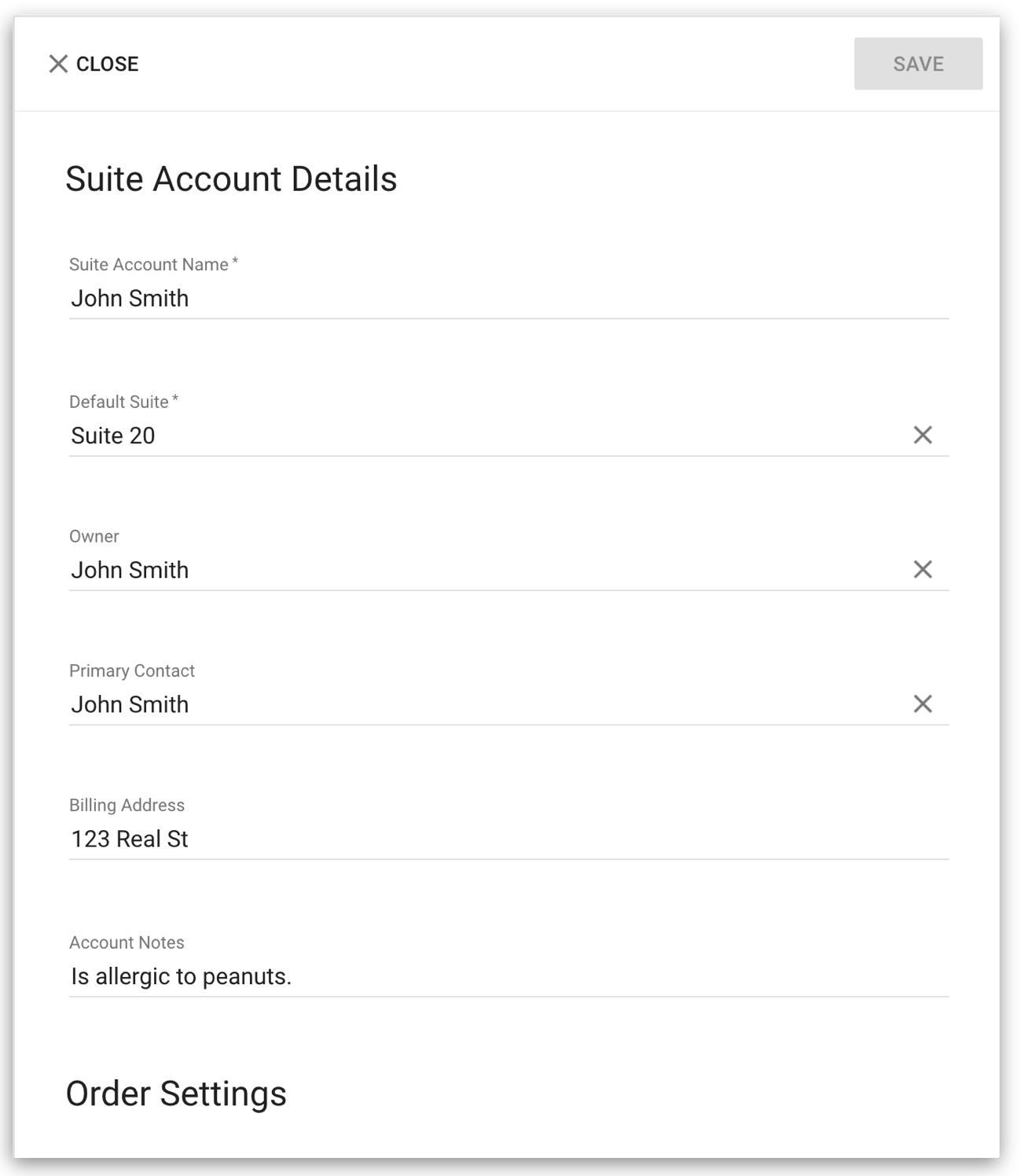
Task: Click the Billing Address label
Action: click(127, 805)
